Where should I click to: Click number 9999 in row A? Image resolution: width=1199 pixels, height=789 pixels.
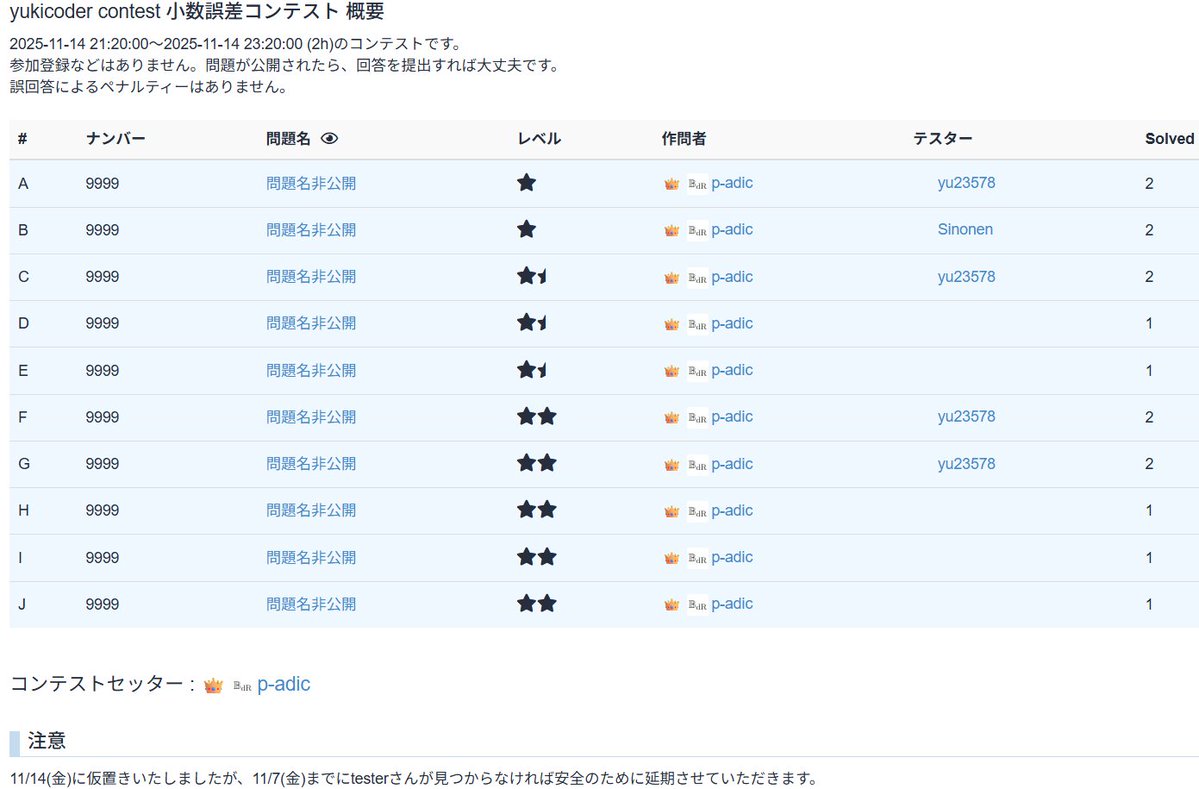(x=102, y=183)
